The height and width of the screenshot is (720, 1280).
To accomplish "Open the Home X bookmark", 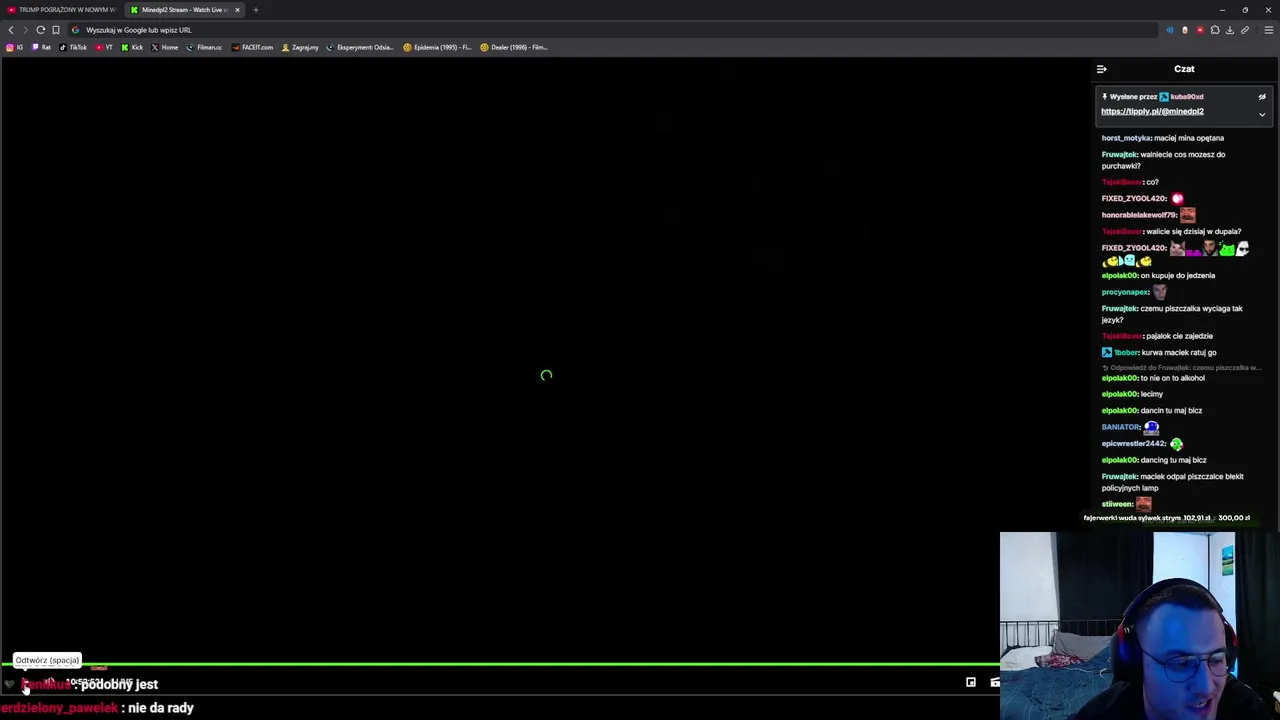I will (x=165, y=47).
